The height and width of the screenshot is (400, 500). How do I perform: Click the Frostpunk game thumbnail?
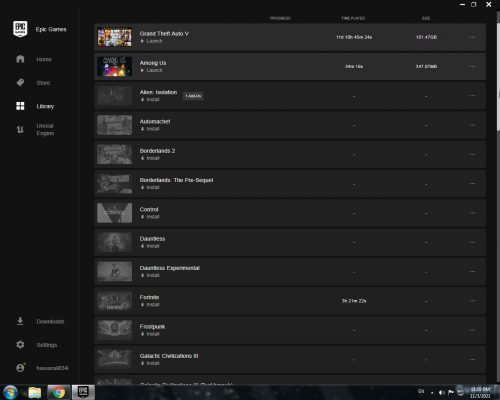[x=114, y=330]
